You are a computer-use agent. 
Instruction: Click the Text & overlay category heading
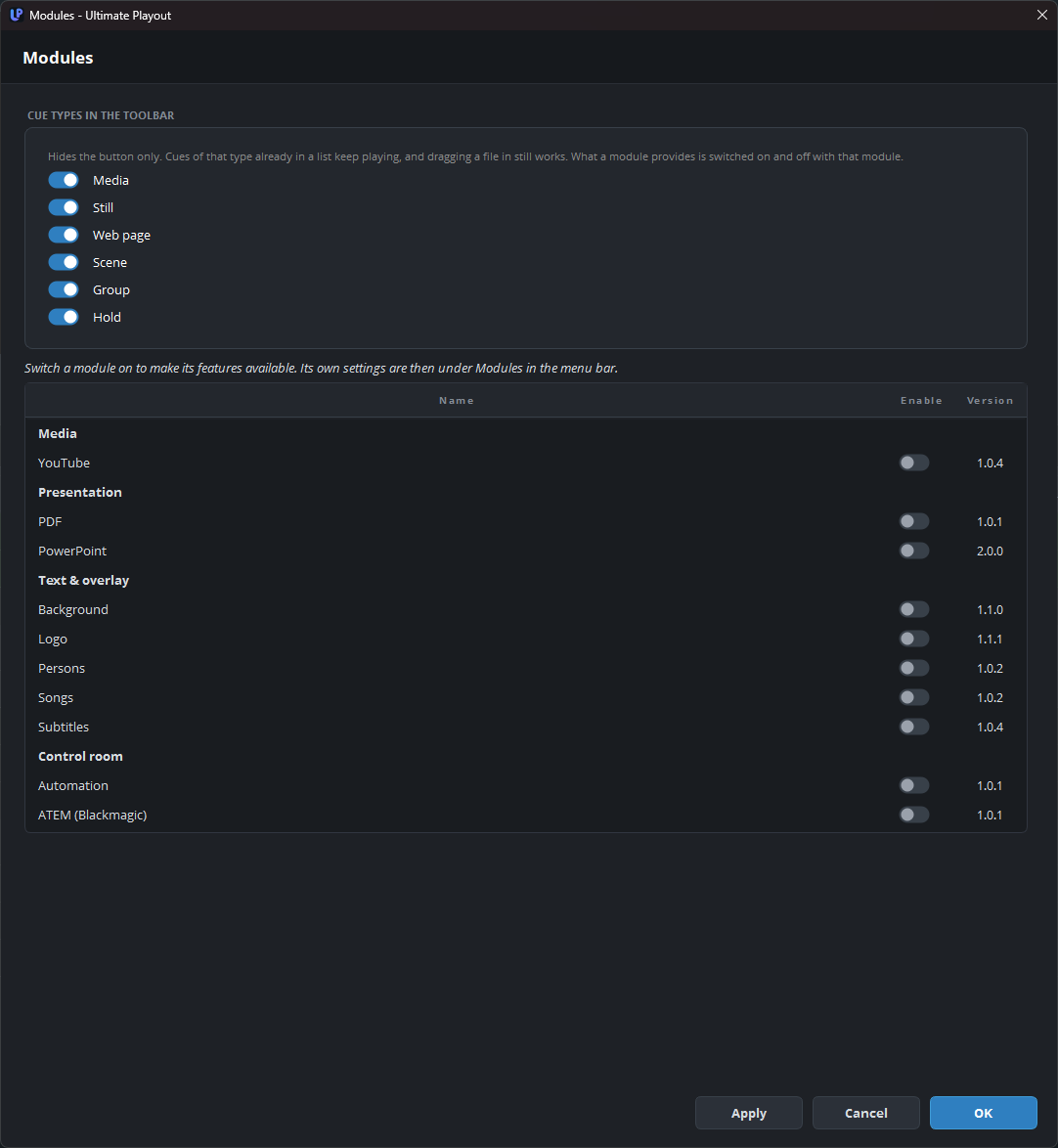tap(83, 580)
